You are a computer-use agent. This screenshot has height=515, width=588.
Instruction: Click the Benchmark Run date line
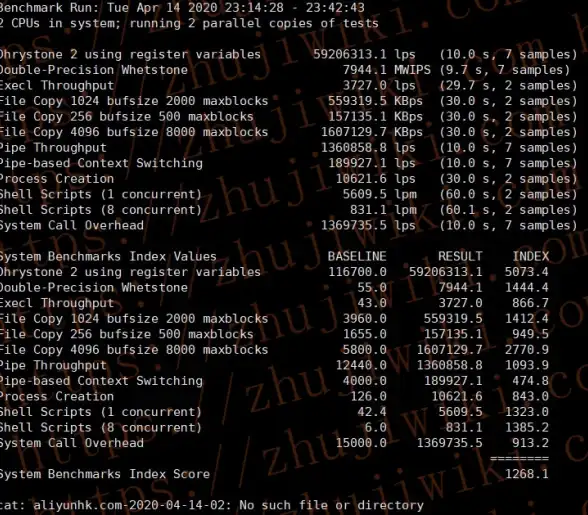(182, 8)
